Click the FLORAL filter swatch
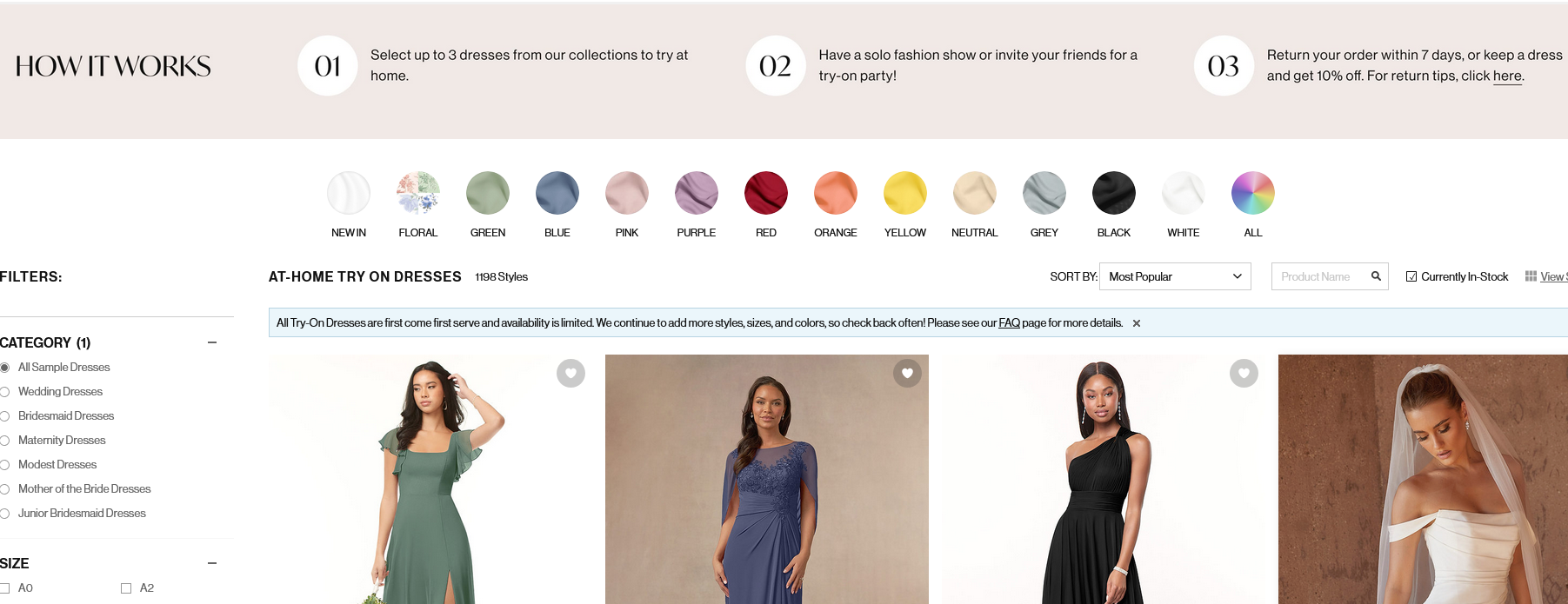This screenshot has width=1568, height=604. pos(417,192)
